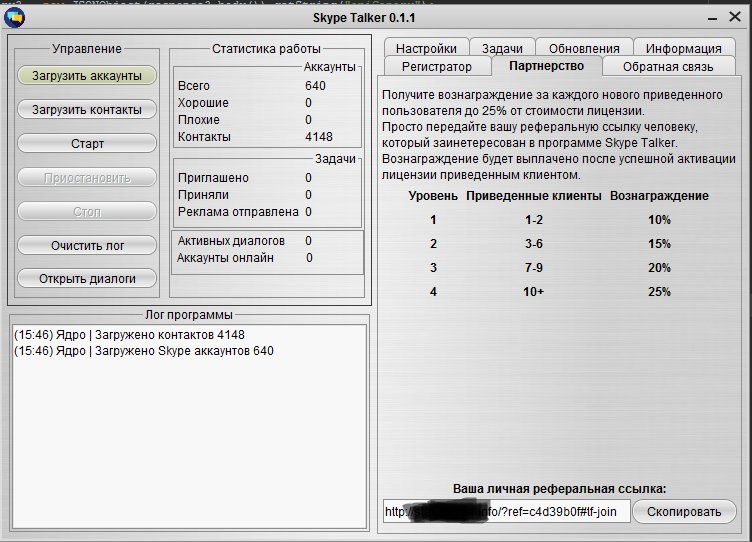Click the 25% reward in level 4 row
The height and width of the screenshot is (542, 752).
click(x=659, y=292)
